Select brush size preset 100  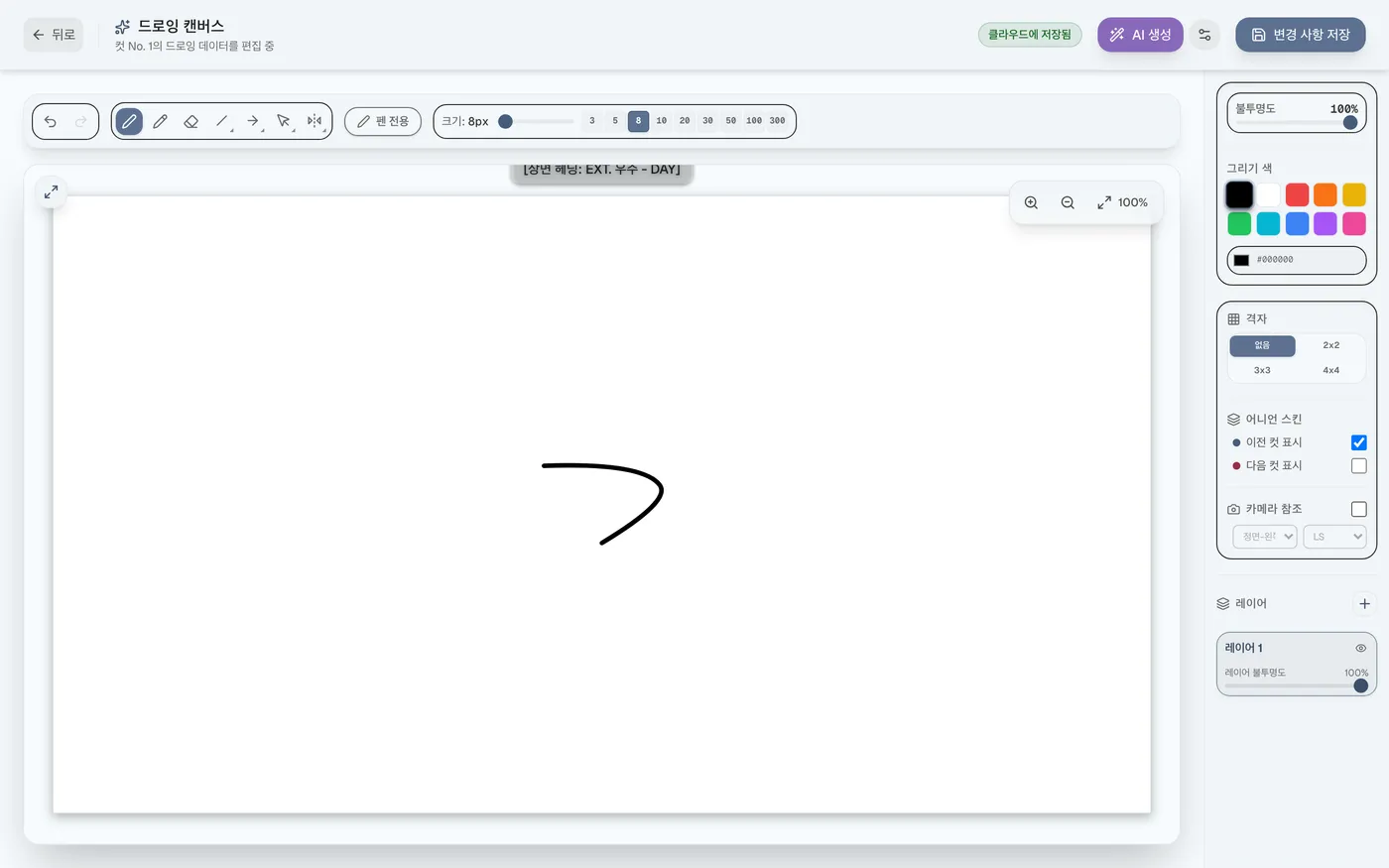pos(754,121)
